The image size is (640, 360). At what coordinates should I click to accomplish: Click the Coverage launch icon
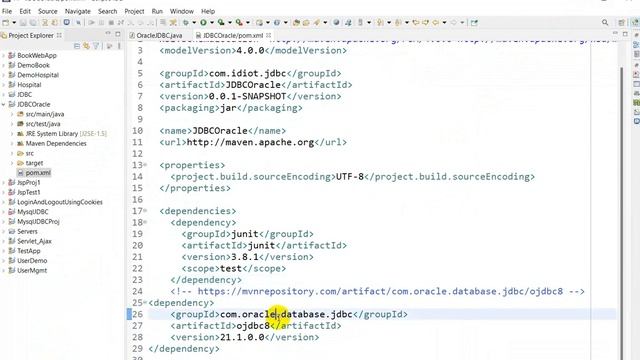pos(221,23)
